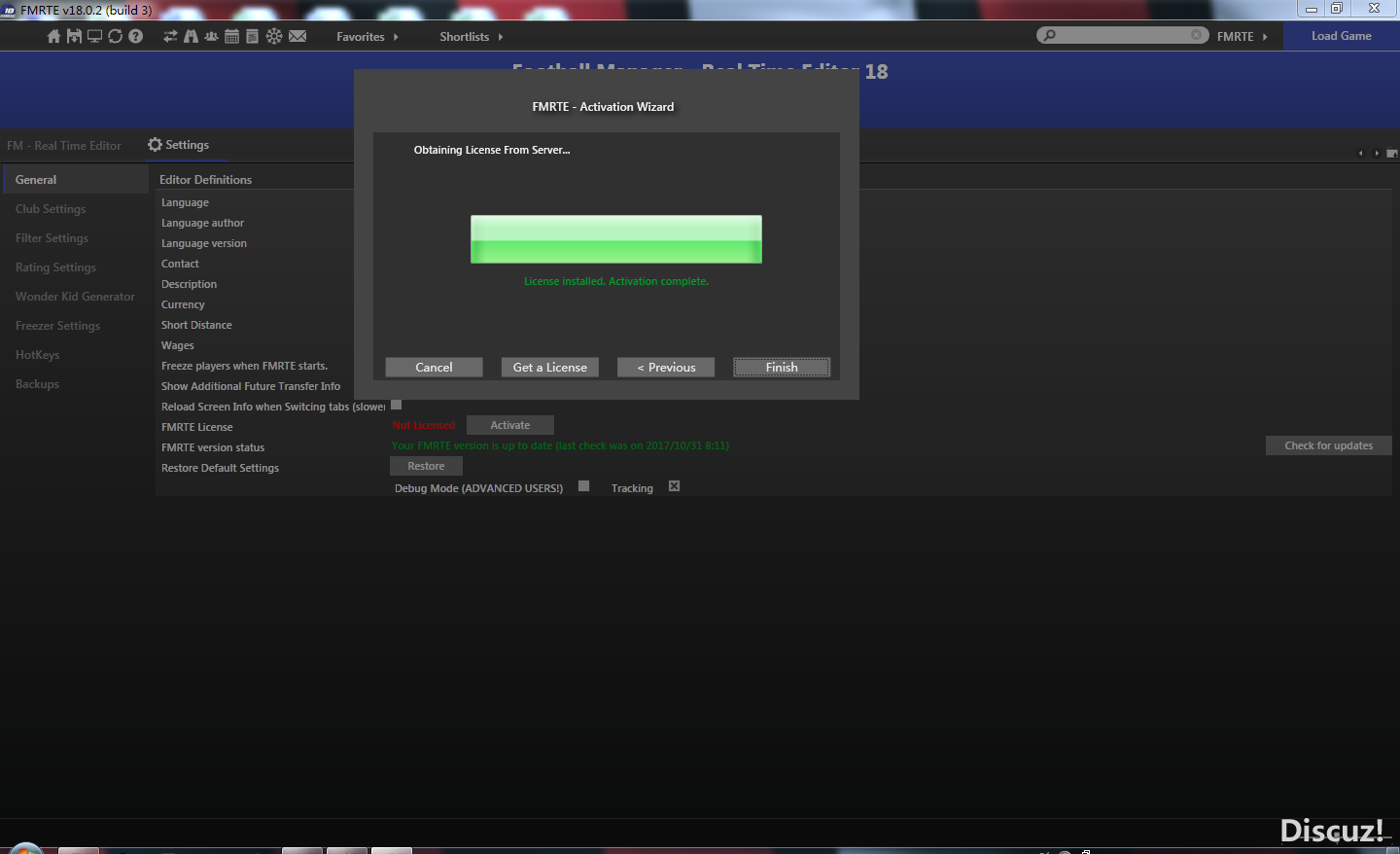Click the envelope mail icon
This screenshot has width=1400, height=854.
click(x=297, y=36)
